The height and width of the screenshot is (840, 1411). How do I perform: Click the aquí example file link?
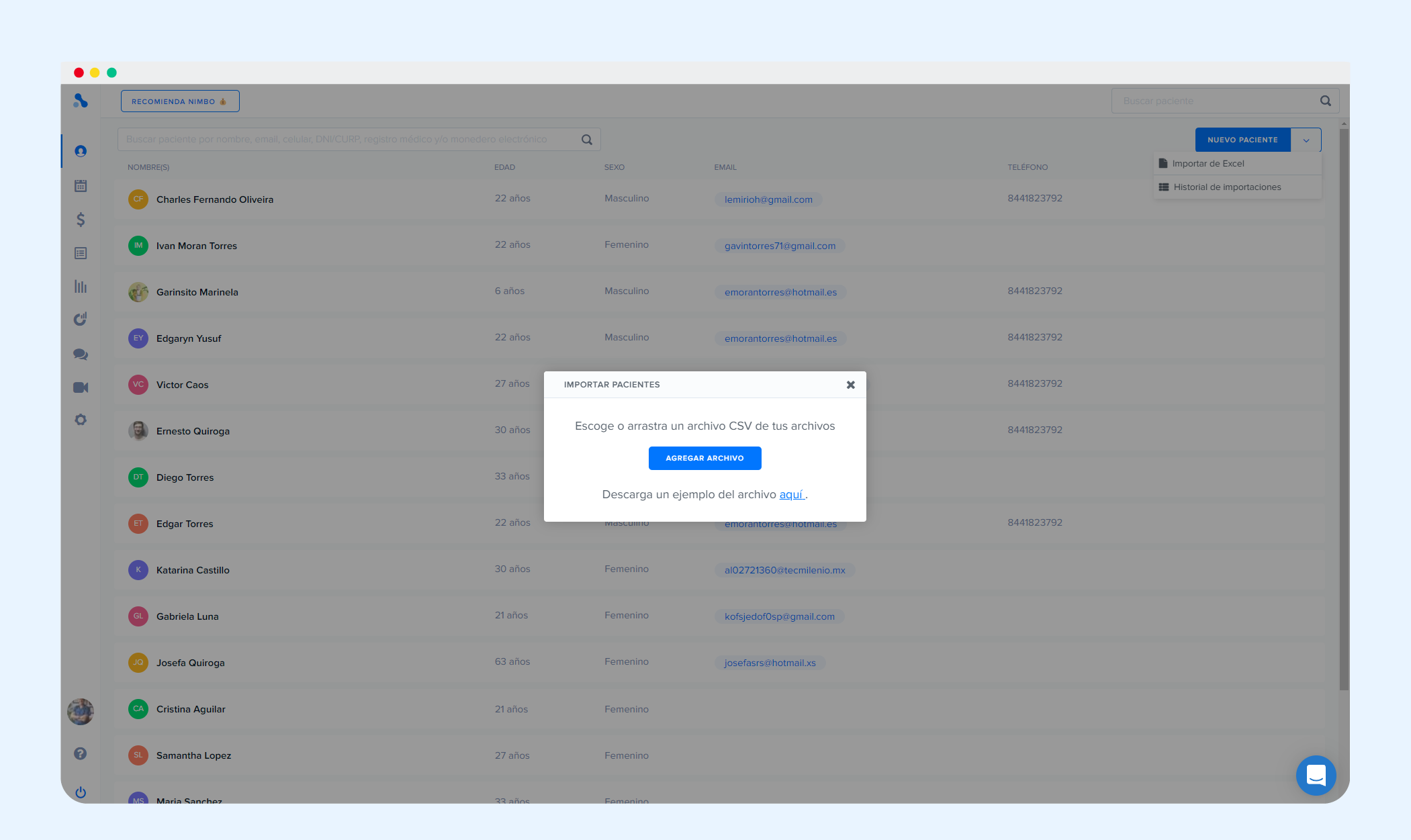click(x=791, y=494)
